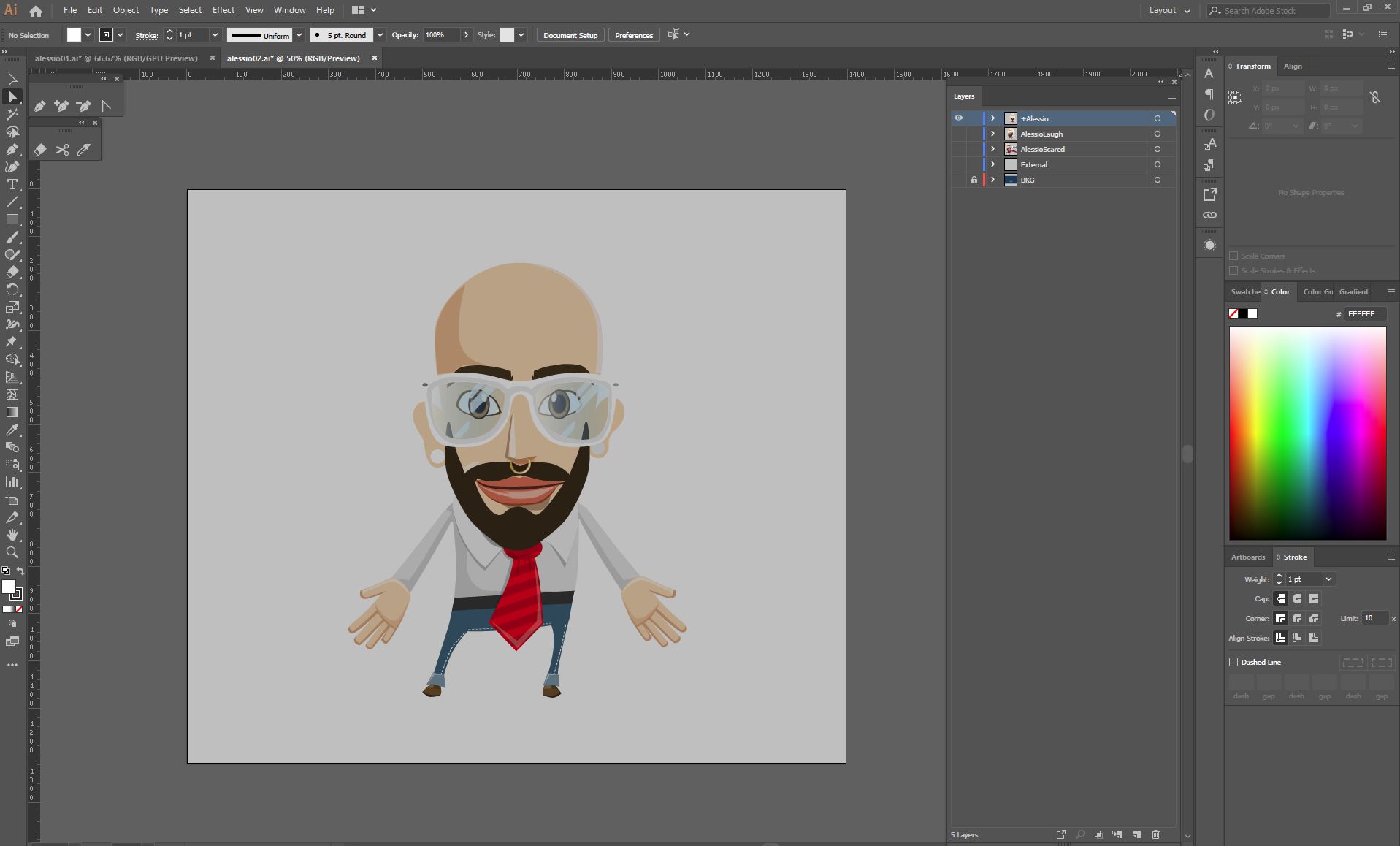
Task: Select the Magic Wand tool
Action: (x=12, y=115)
